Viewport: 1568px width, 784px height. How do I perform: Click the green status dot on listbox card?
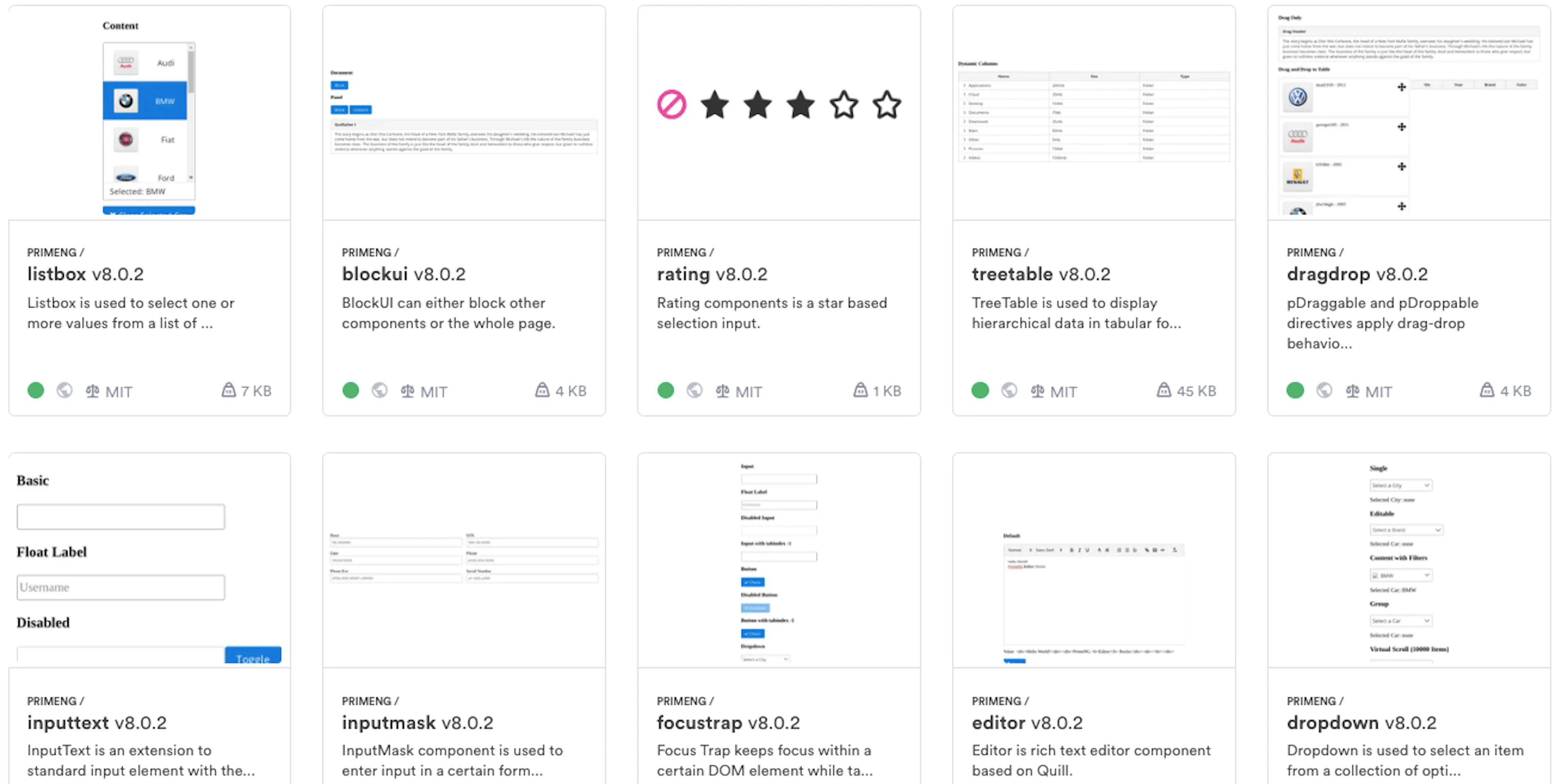[36, 390]
